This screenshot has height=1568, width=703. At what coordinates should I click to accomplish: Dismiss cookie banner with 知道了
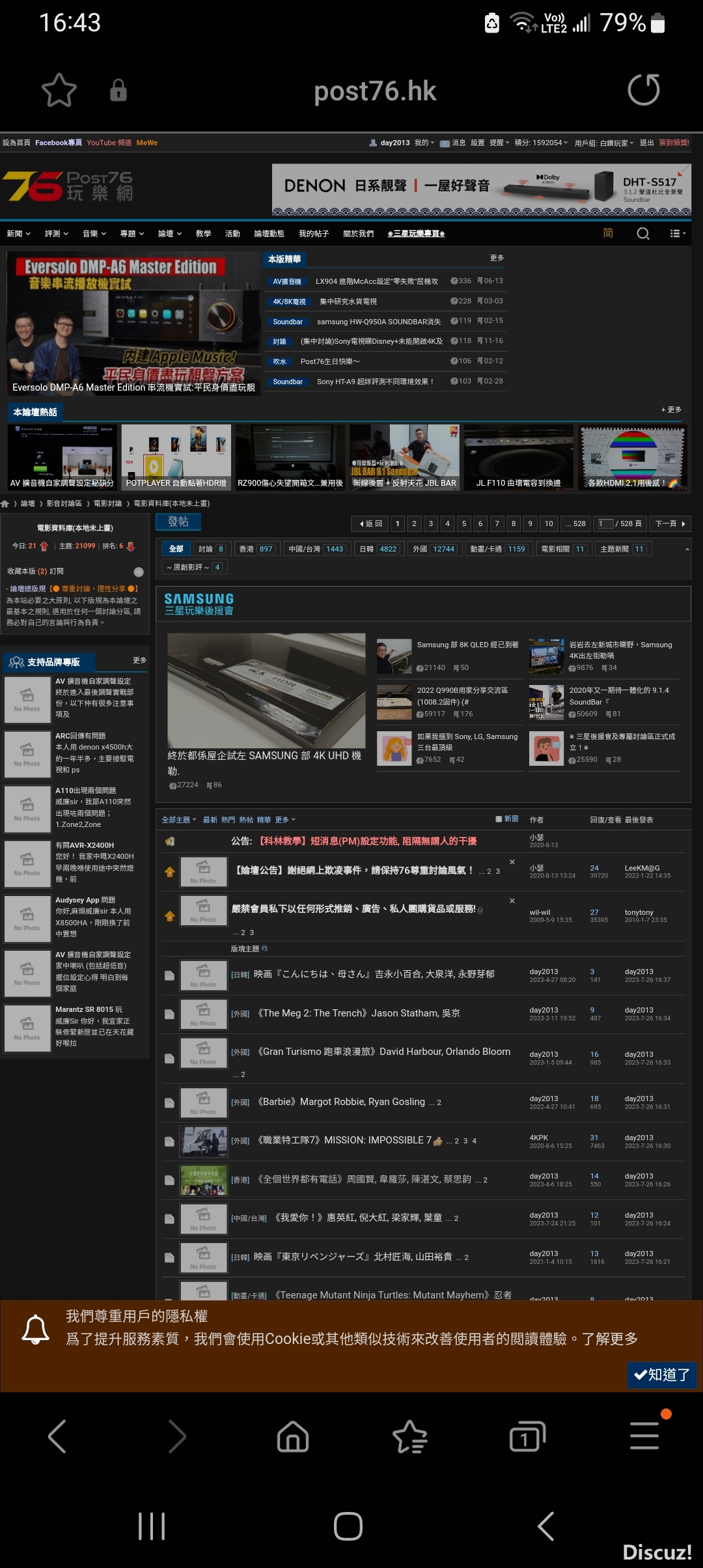coord(662,1375)
